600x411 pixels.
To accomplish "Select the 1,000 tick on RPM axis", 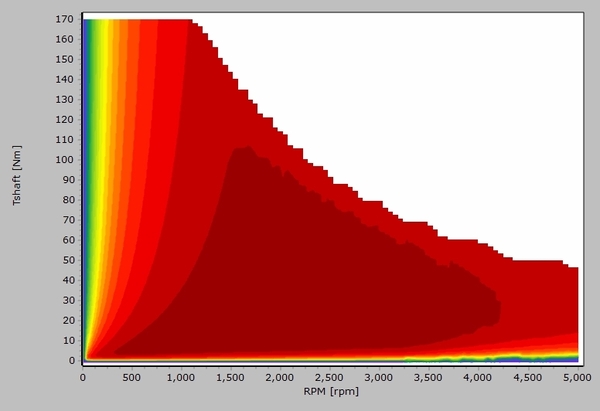I will (181, 378).
